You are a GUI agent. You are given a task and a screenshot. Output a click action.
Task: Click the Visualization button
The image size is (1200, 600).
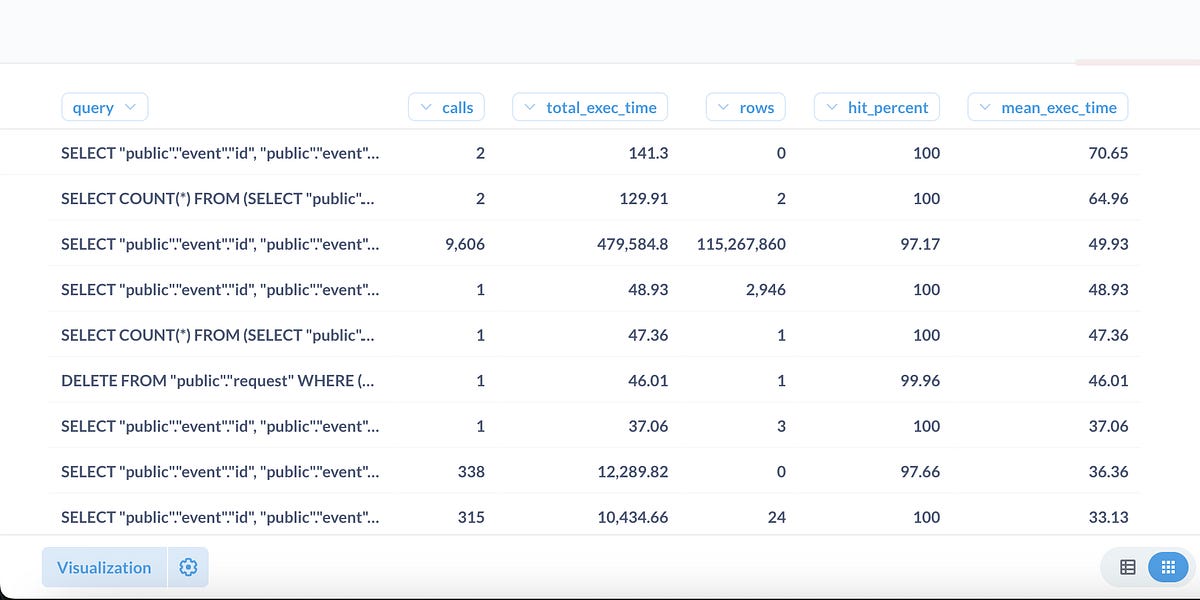[x=103, y=567]
